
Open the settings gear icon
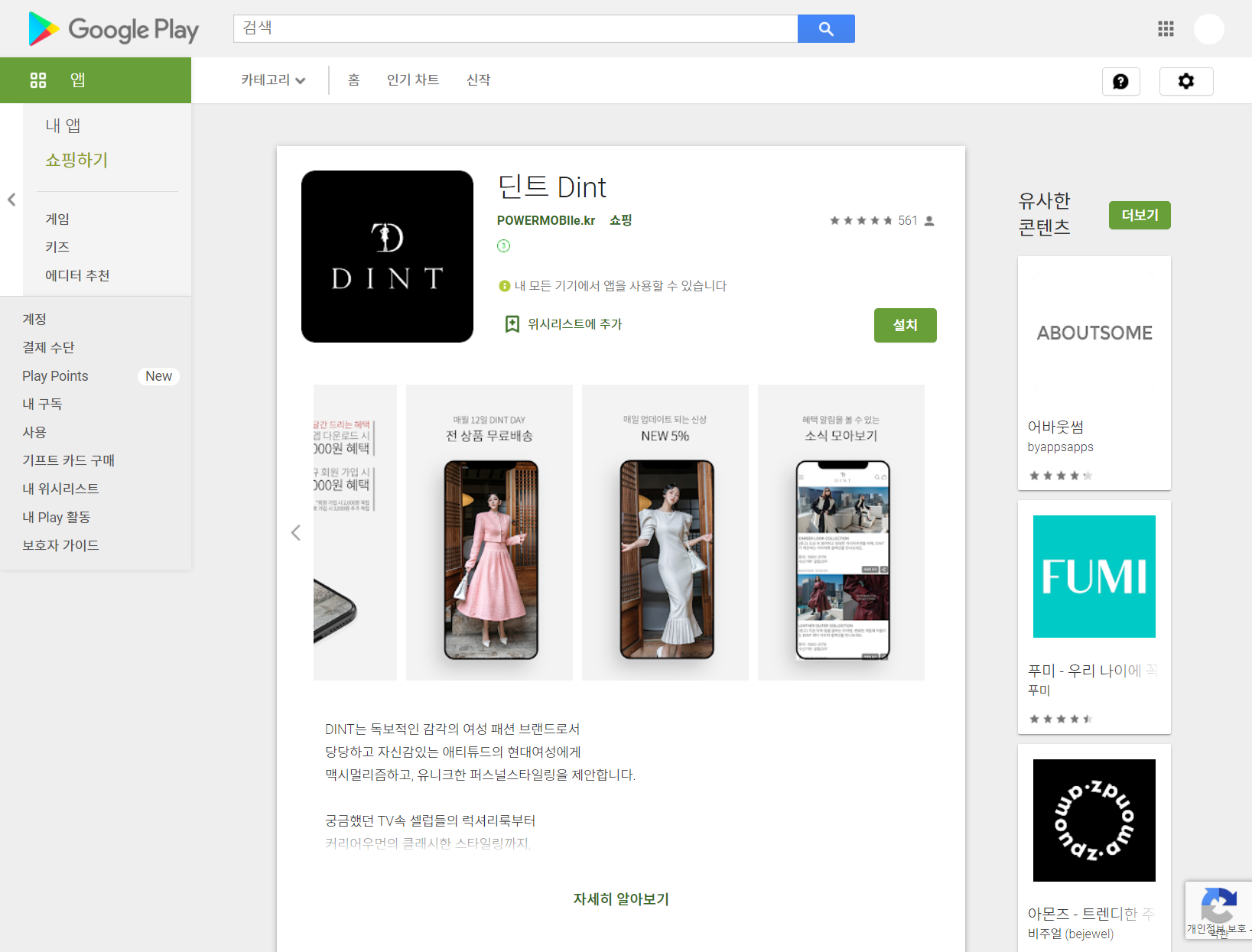click(x=1186, y=81)
